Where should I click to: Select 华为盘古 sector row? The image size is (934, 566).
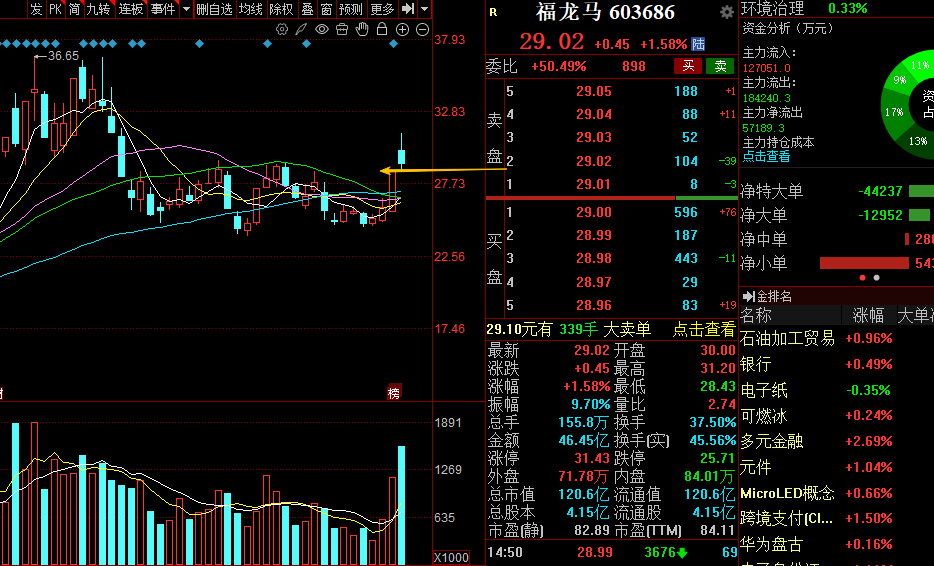(x=836, y=545)
